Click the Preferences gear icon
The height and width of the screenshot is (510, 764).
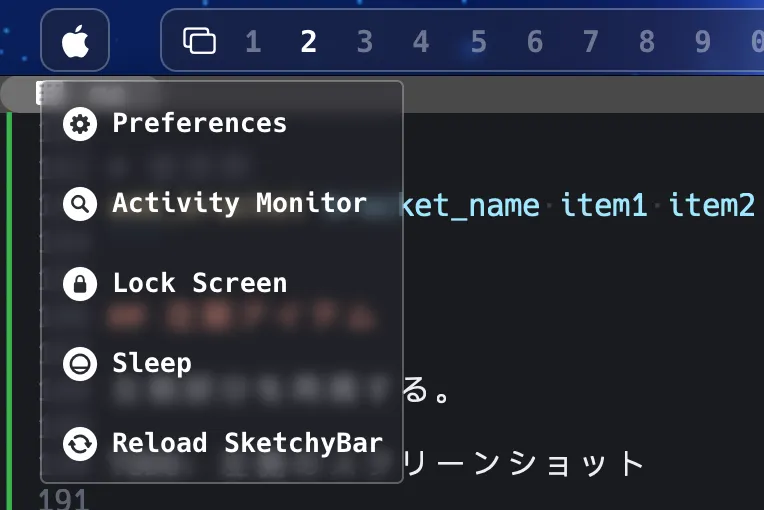pyautogui.click(x=79, y=124)
